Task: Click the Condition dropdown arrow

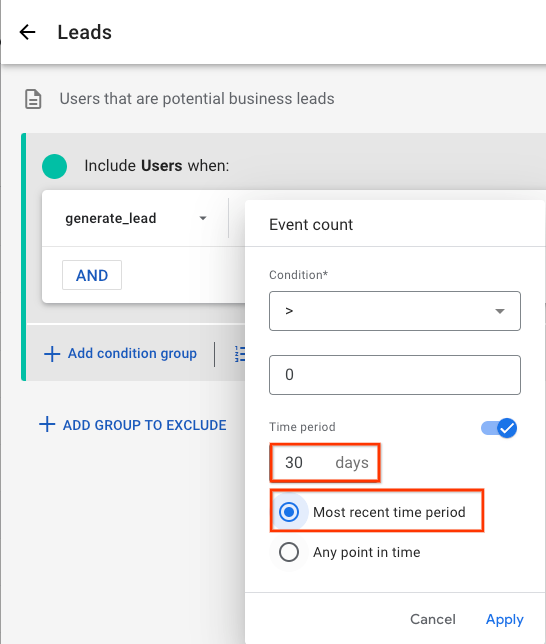Action: [500, 311]
